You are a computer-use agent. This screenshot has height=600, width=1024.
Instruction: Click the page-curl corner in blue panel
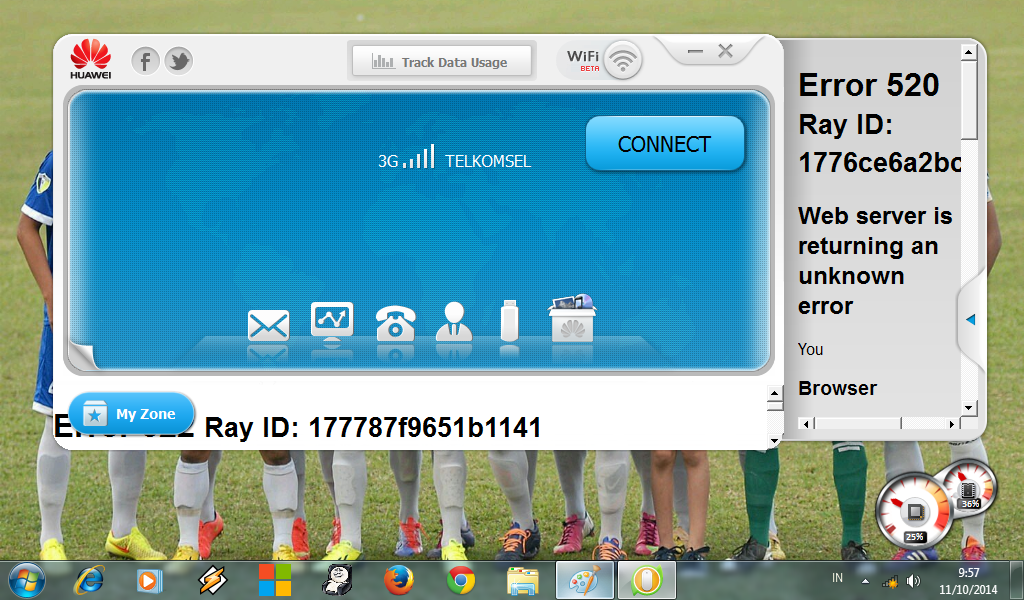pos(82,356)
